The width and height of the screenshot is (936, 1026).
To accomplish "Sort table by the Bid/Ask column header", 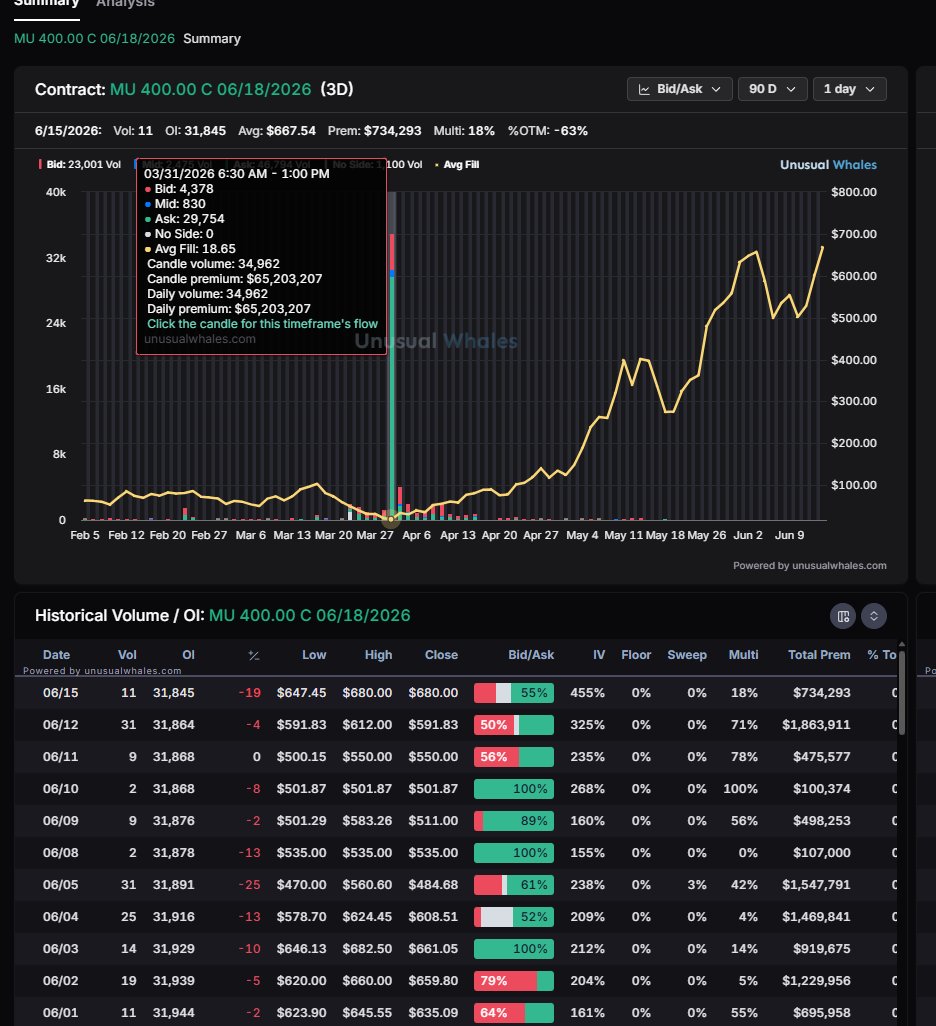I will point(531,655).
